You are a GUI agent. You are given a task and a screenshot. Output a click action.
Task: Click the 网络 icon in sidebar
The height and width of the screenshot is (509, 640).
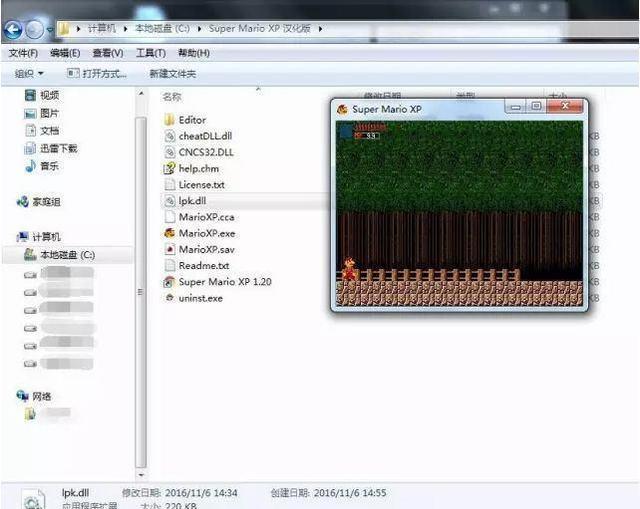pyautogui.click(x=22, y=396)
